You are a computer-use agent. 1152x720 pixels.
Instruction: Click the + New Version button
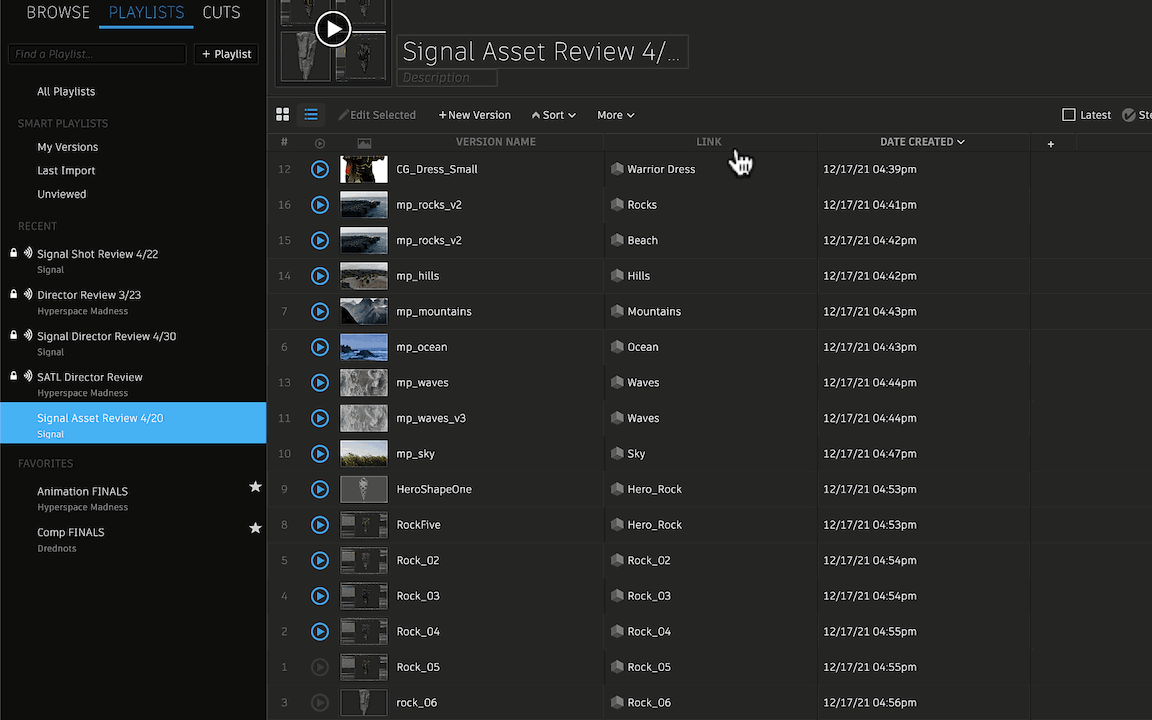(x=474, y=114)
